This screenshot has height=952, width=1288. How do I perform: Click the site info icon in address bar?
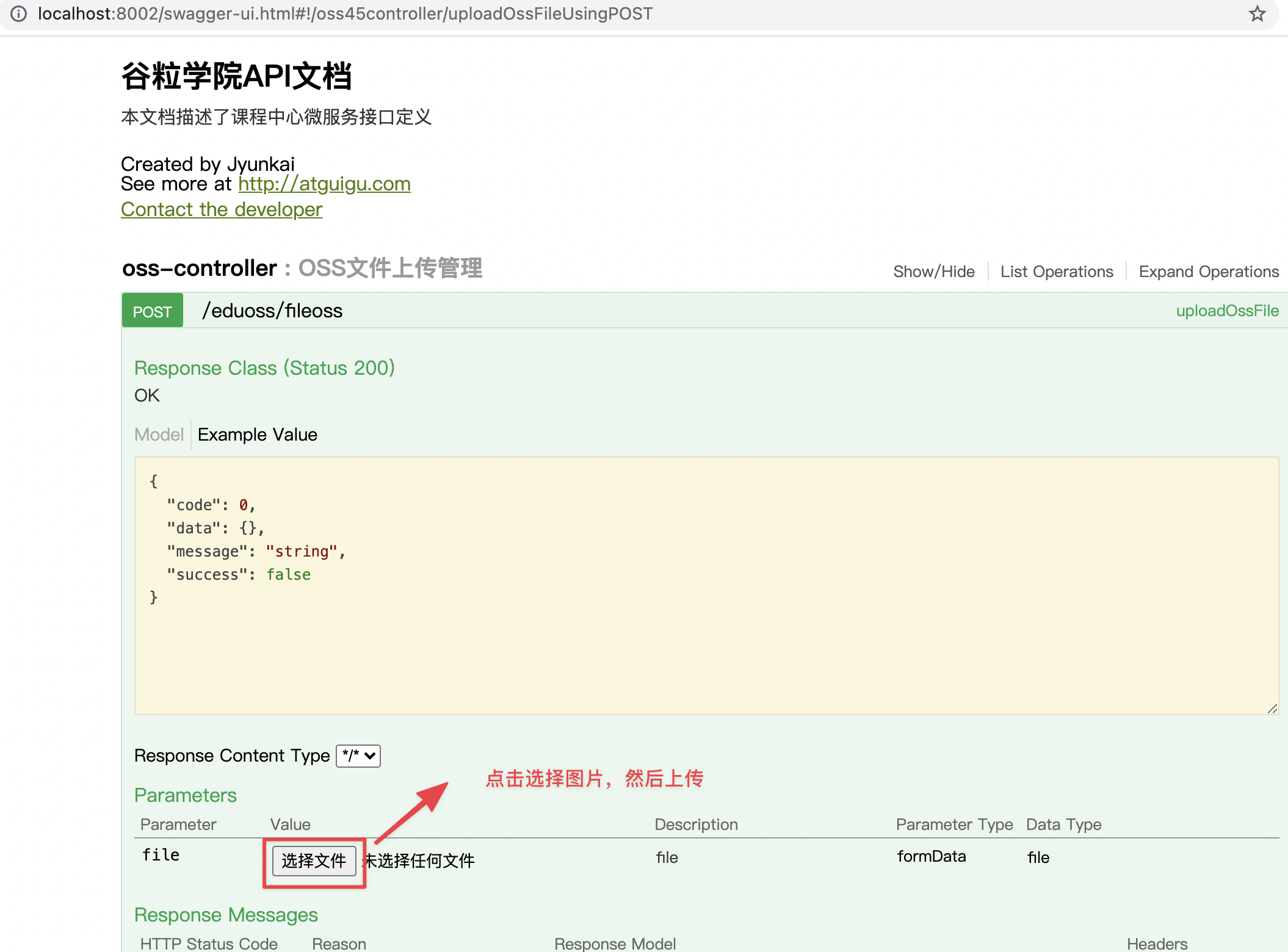pos(19,14)
